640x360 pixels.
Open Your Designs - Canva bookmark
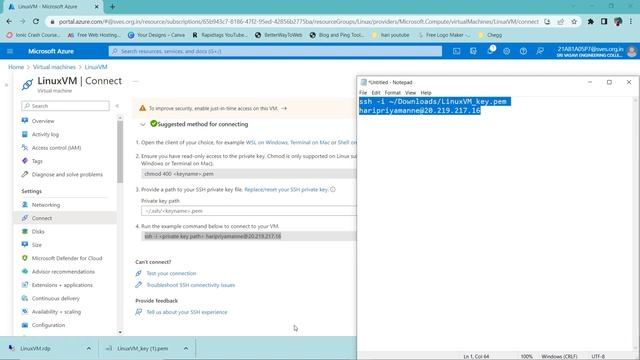coord(156,35)
